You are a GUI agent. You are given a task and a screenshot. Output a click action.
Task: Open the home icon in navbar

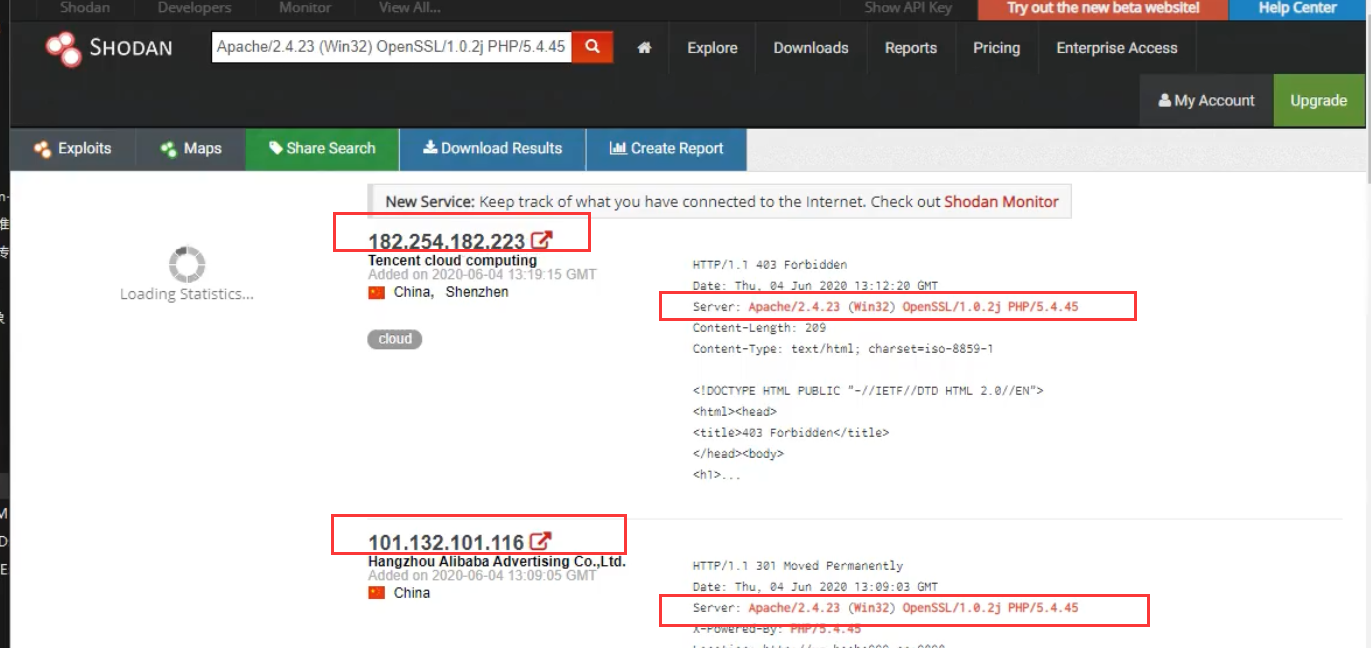click(645, 48)
